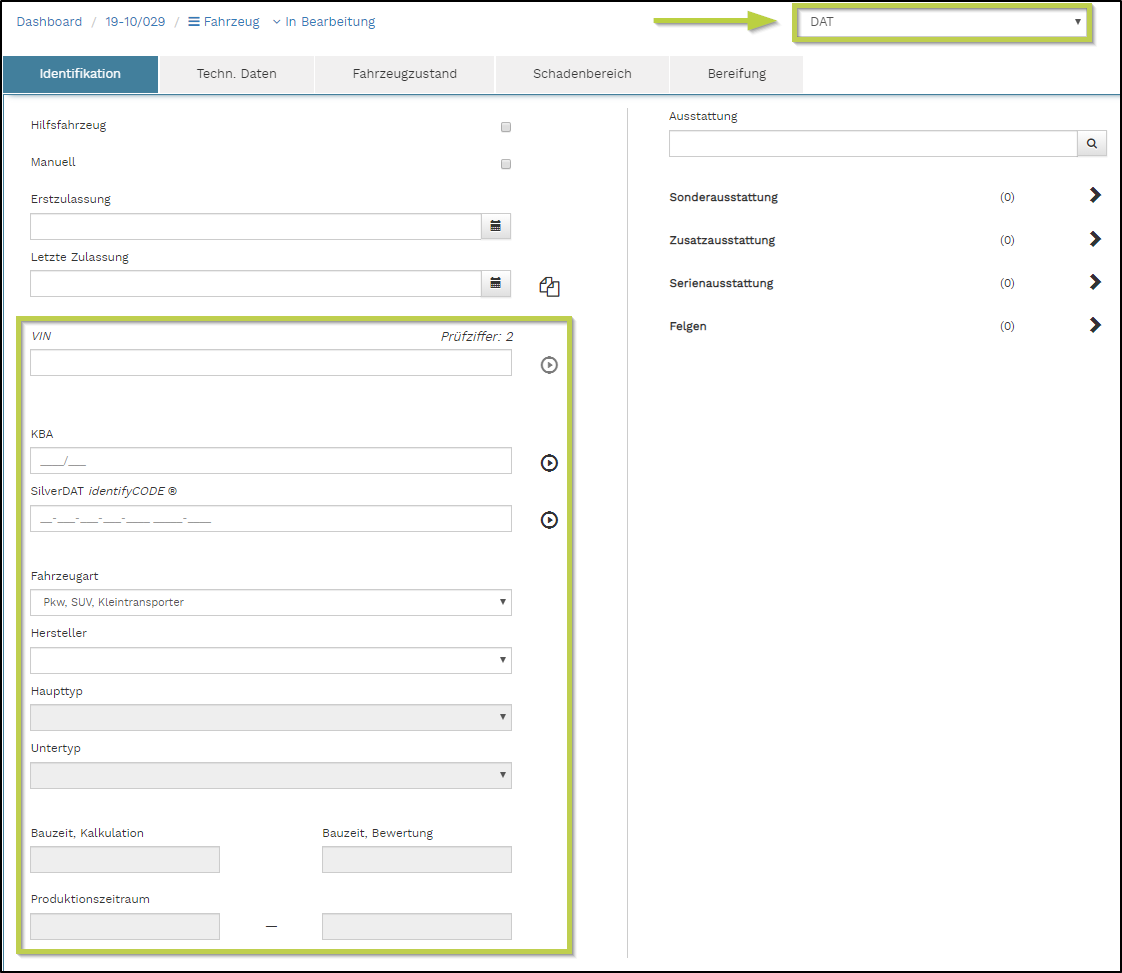Open the Letzte Zulassung calendar picker

pyautogui.click(x=496, y=284)
